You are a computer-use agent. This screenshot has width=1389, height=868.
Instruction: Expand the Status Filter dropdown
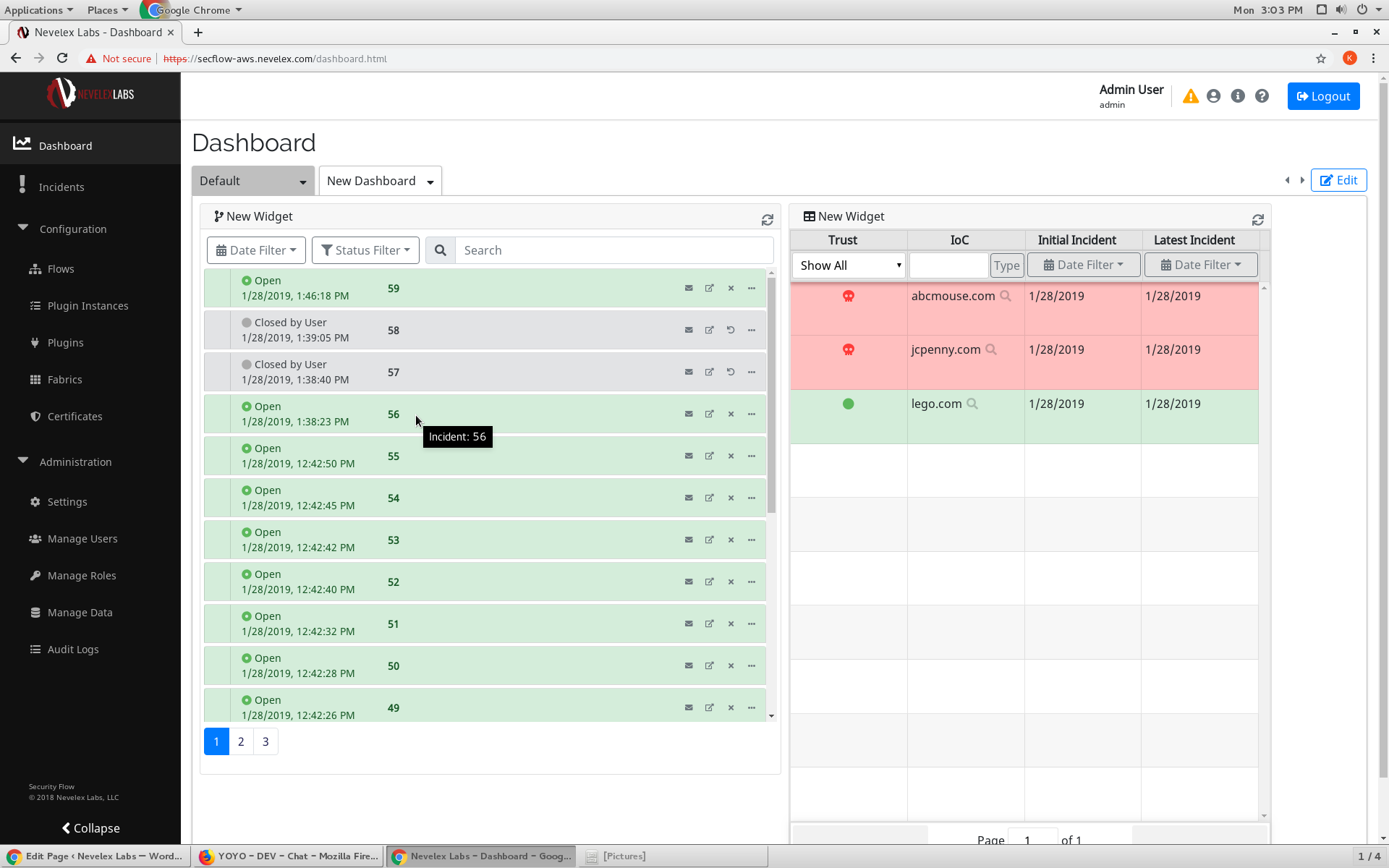pyautogui.click(x=365, y=250)
